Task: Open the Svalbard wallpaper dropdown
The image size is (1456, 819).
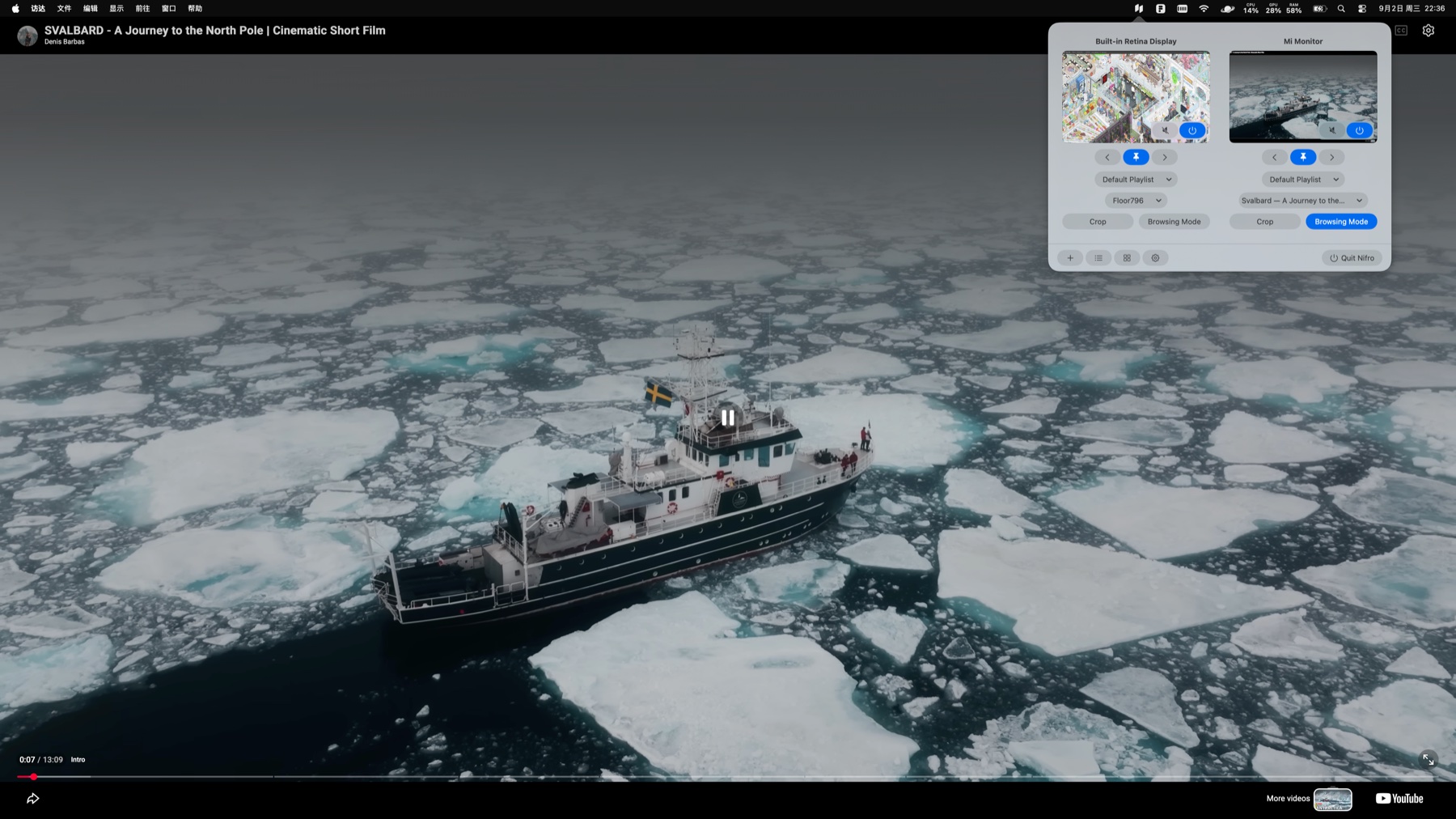Action: [x=1303, y=201]
